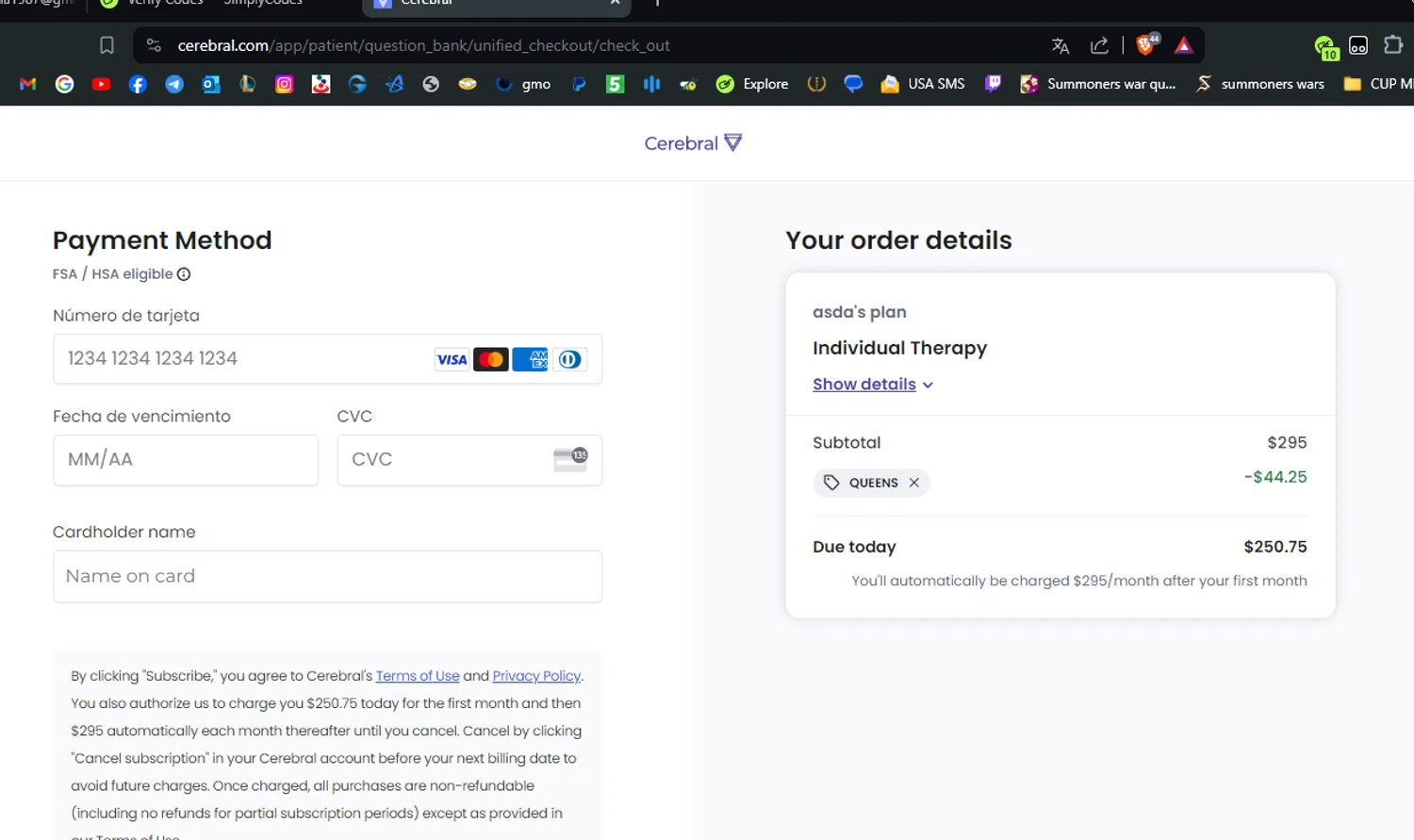Open the Explore bookmark
Screen dimensions: 1414x840
(752, 84)
